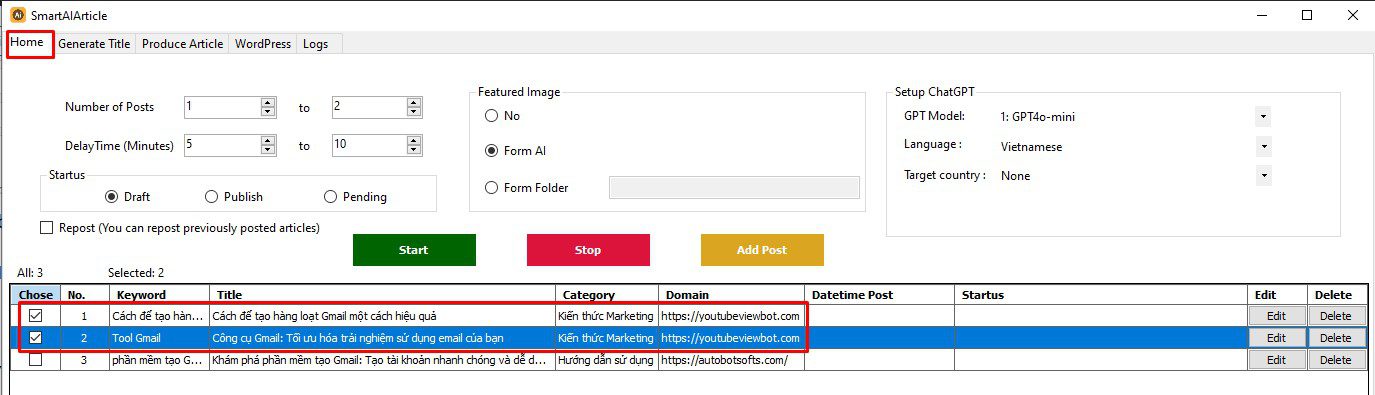Click the Title column header
This screenshot has width=1375, height=395.
click(x=382, y=295)
